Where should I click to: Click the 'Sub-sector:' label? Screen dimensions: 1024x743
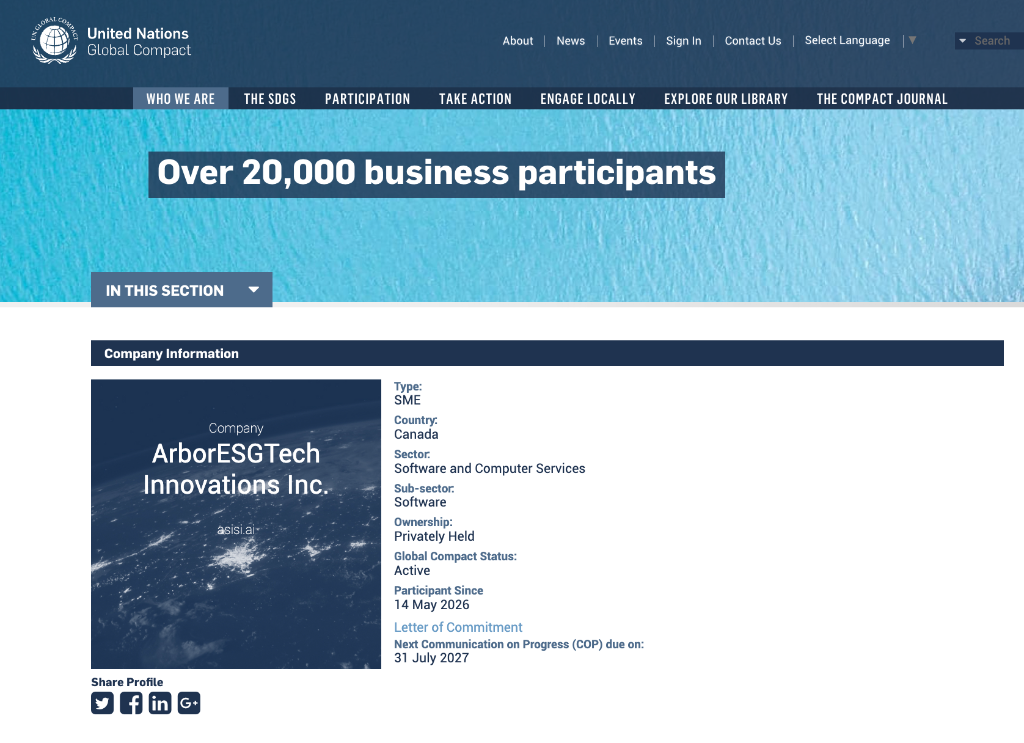tap(424, 488)
